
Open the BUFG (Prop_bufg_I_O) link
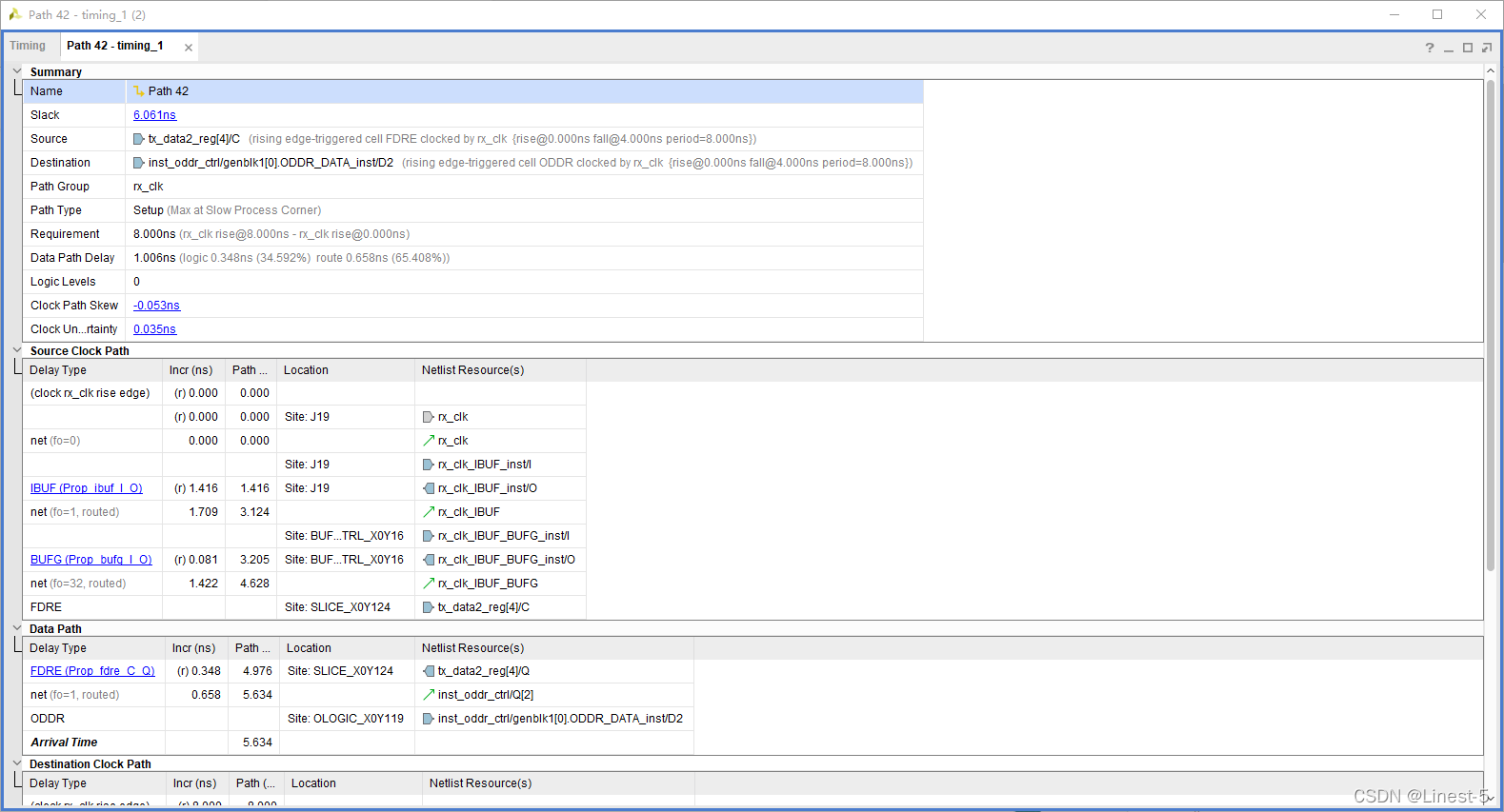click(91, 560)
